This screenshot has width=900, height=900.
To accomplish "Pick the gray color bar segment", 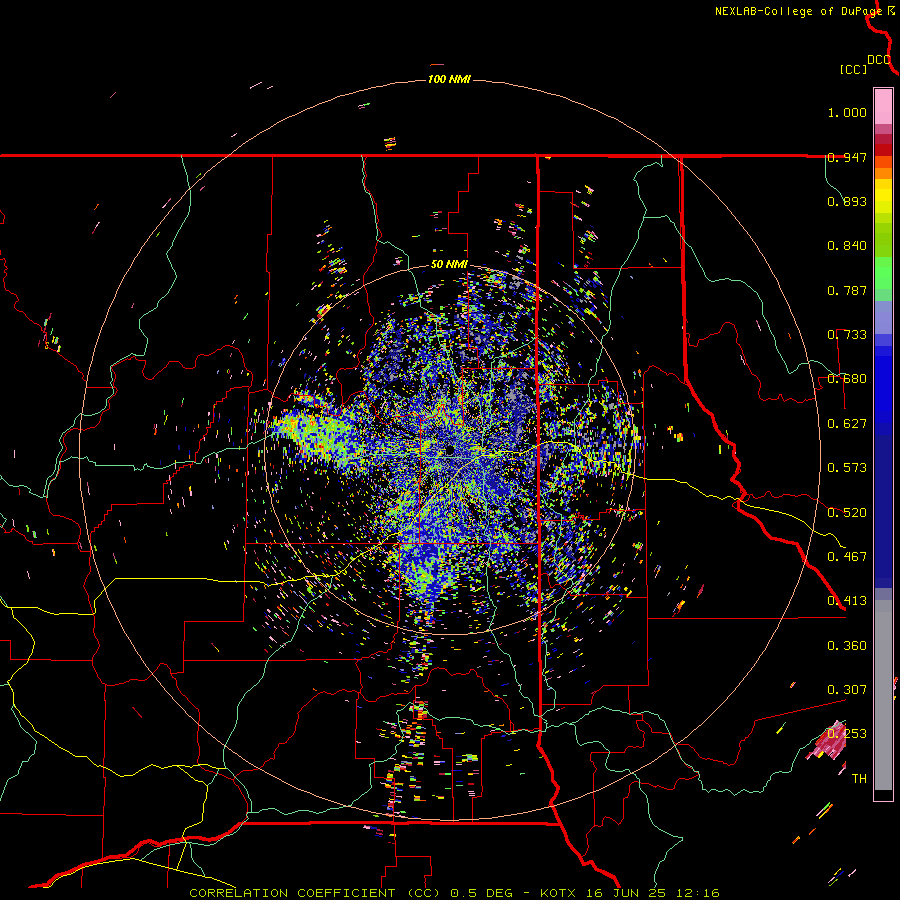I will [x=883, y=695].
